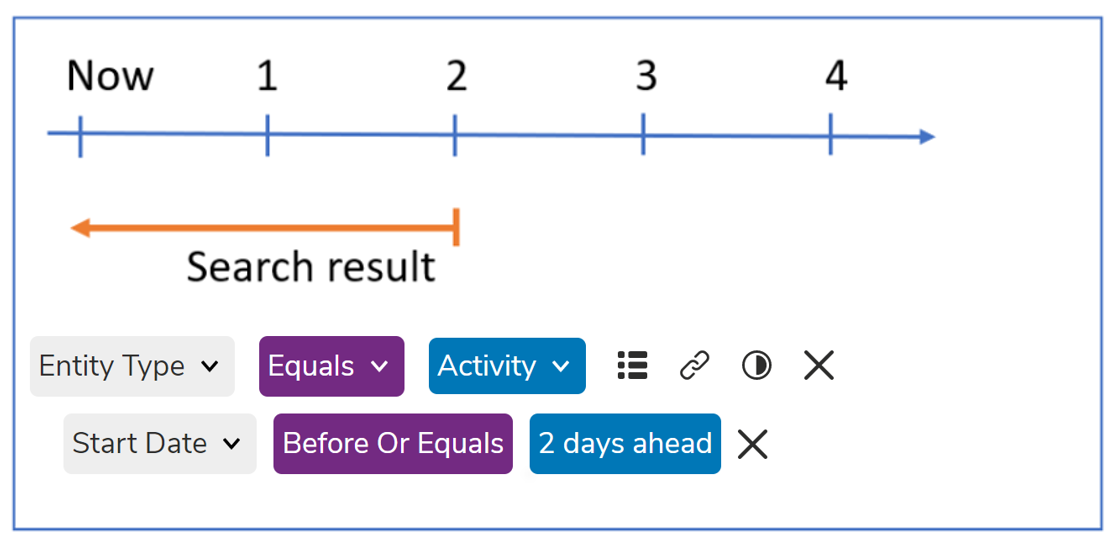The width and height of the screenshot is (1114, 539).
Task: Click the tick mark labeled 1
Action: tap(267, 135)
